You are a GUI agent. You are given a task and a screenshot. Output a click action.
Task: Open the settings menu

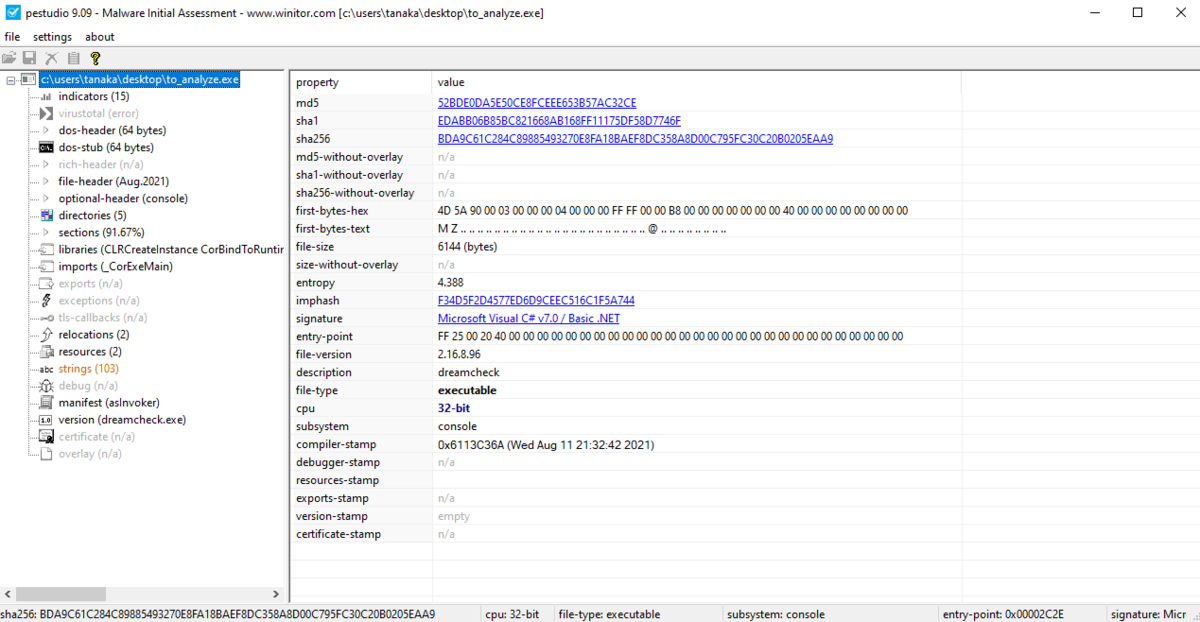point(52,36)
